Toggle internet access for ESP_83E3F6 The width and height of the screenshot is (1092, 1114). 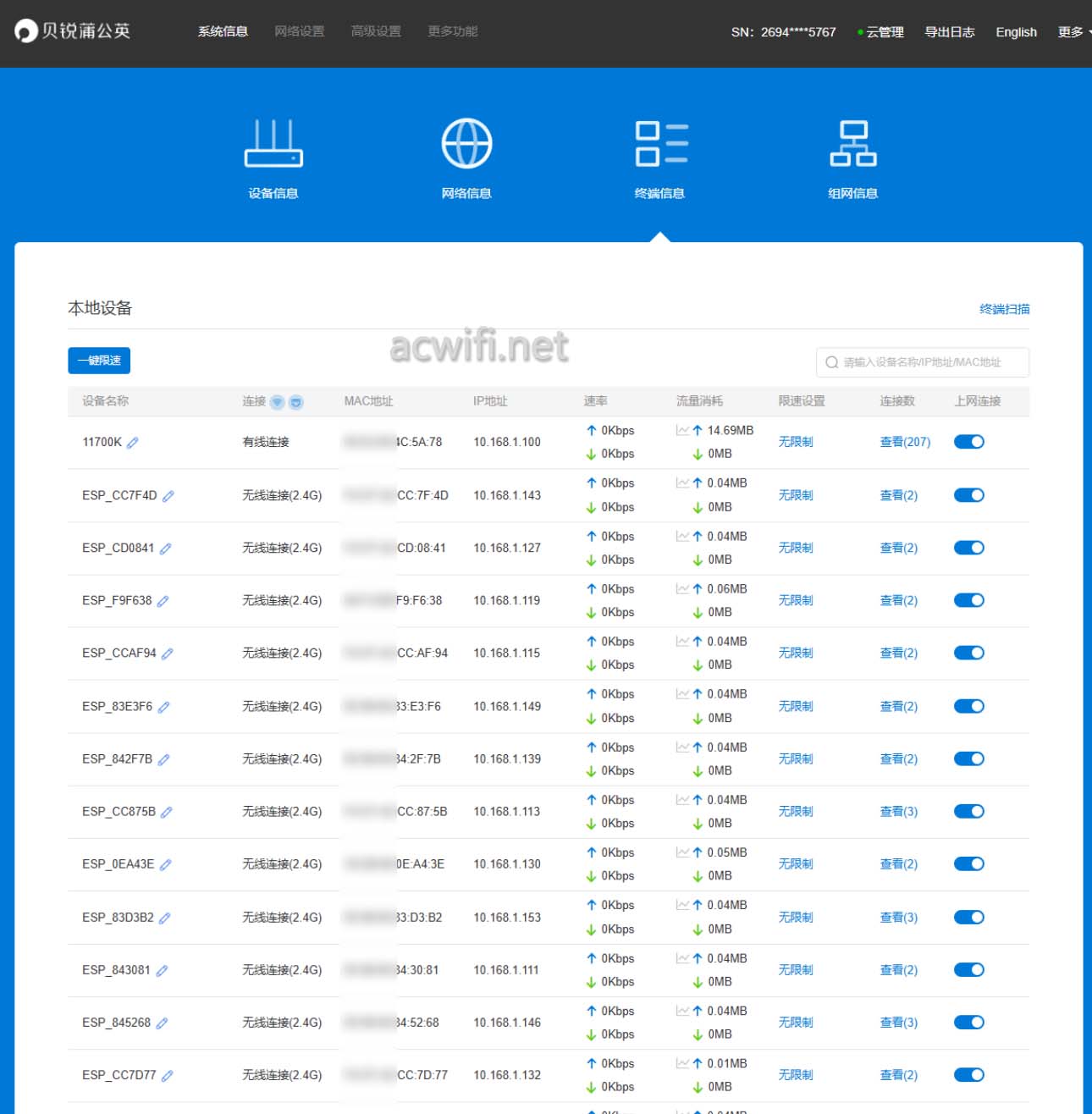[969, 705]
